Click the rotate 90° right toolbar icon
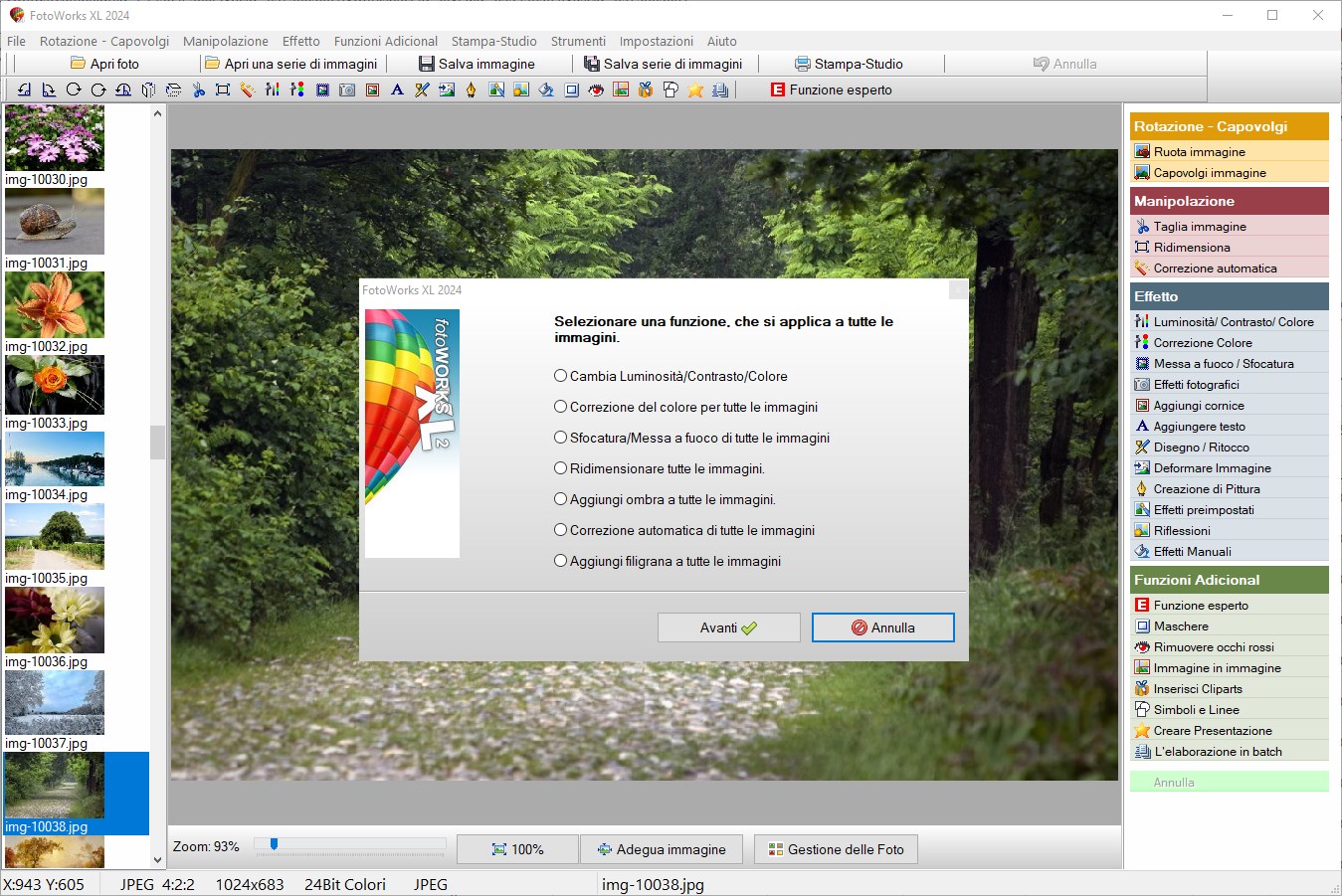Screen dimensions: 1342x896 click(x=49, y=90)
